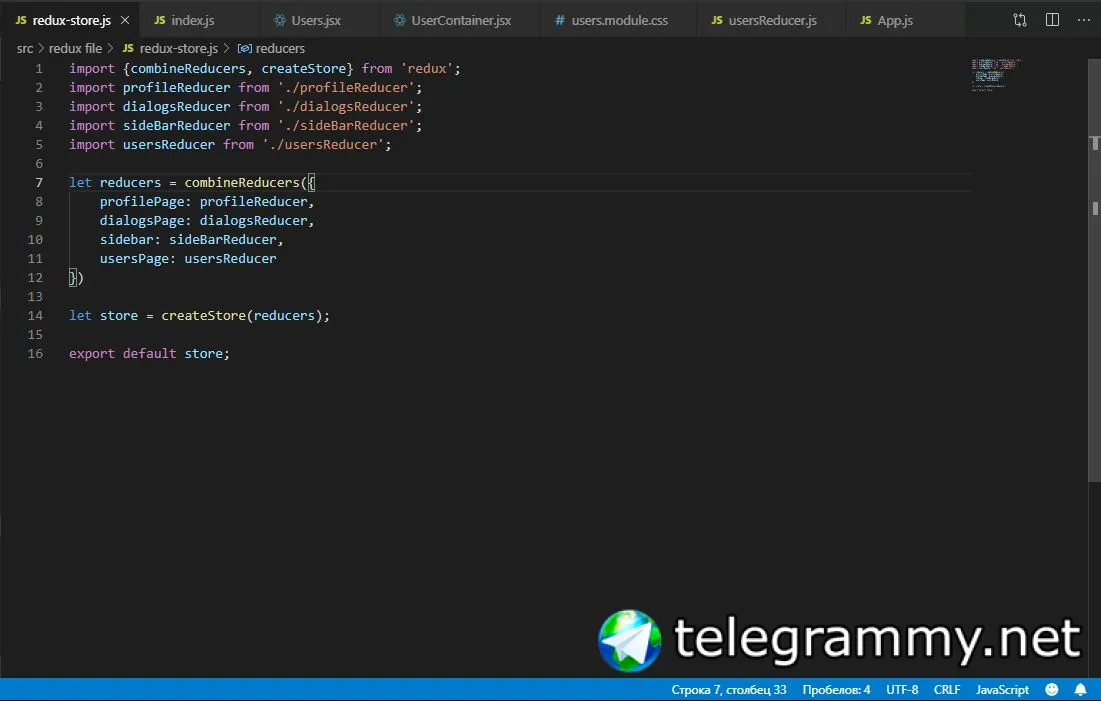Open notifications bell icon
This screenshot has height=701, width=1101.
pyautogui.click(x=1081, y=690)
